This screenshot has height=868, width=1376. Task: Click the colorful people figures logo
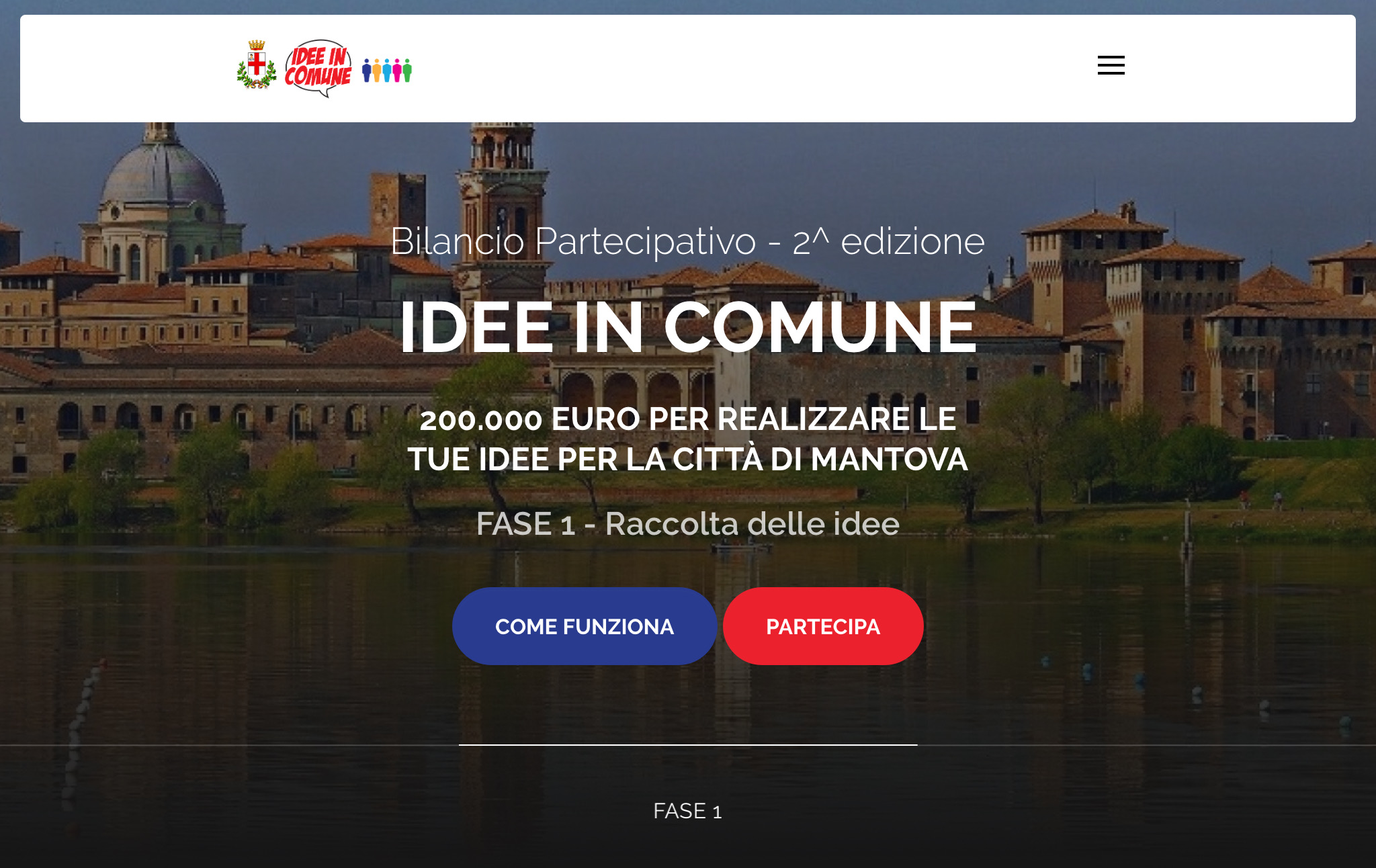(387, 70)
